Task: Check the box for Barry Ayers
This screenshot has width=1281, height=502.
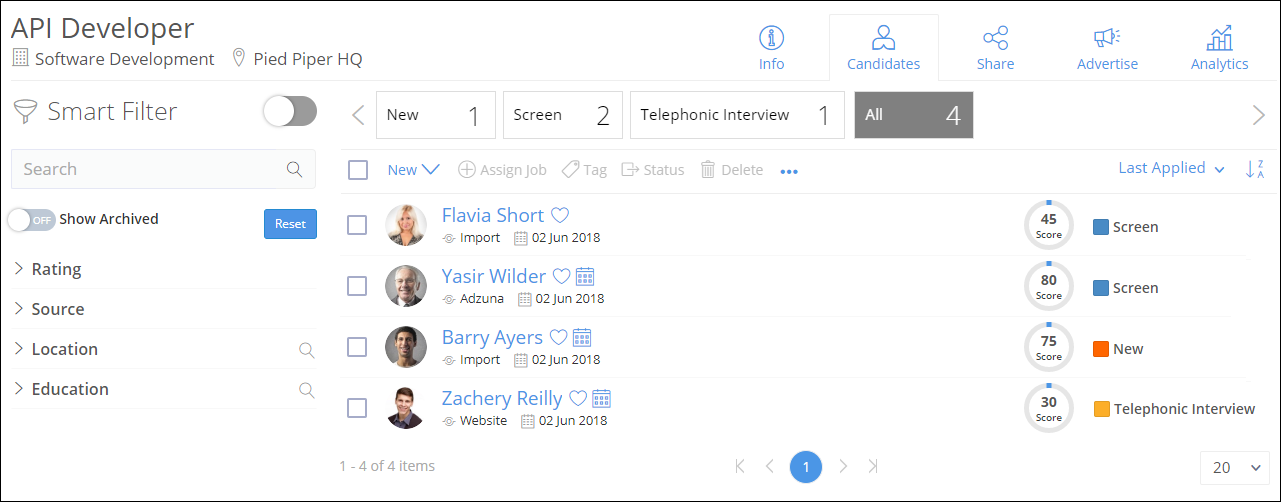Action: (x=357, y=347)
